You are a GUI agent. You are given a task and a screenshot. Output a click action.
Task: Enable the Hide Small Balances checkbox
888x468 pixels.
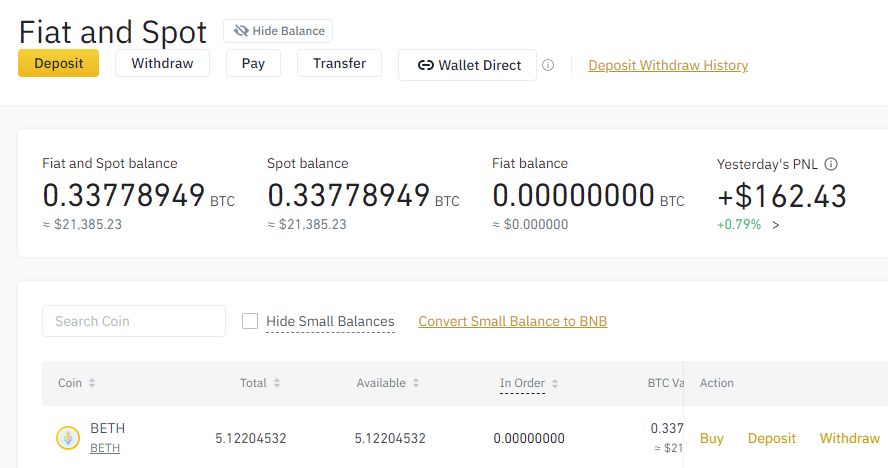pyautogui.click(x=250, y=321)
